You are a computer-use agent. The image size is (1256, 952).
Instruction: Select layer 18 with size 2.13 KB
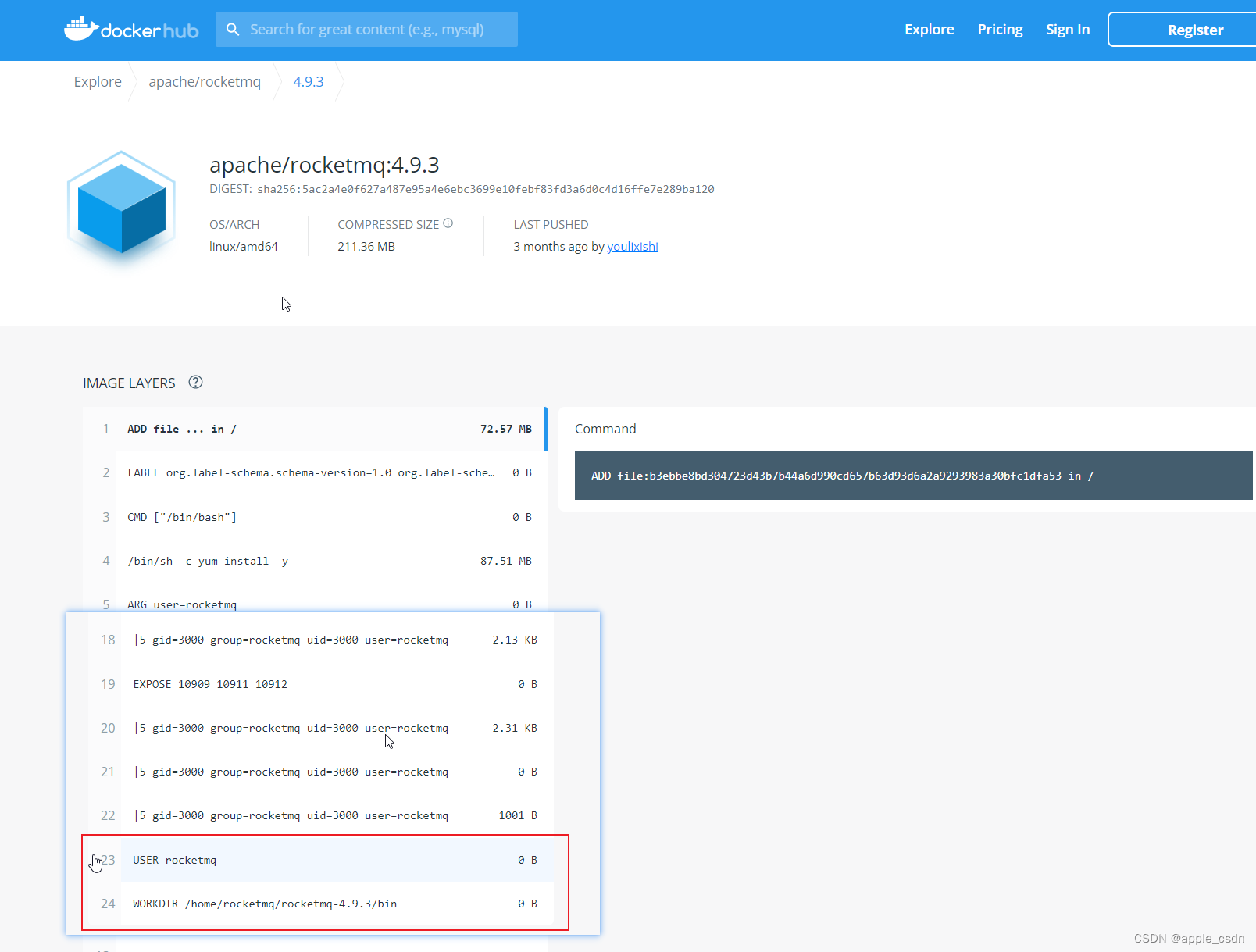tap(321, 640)
